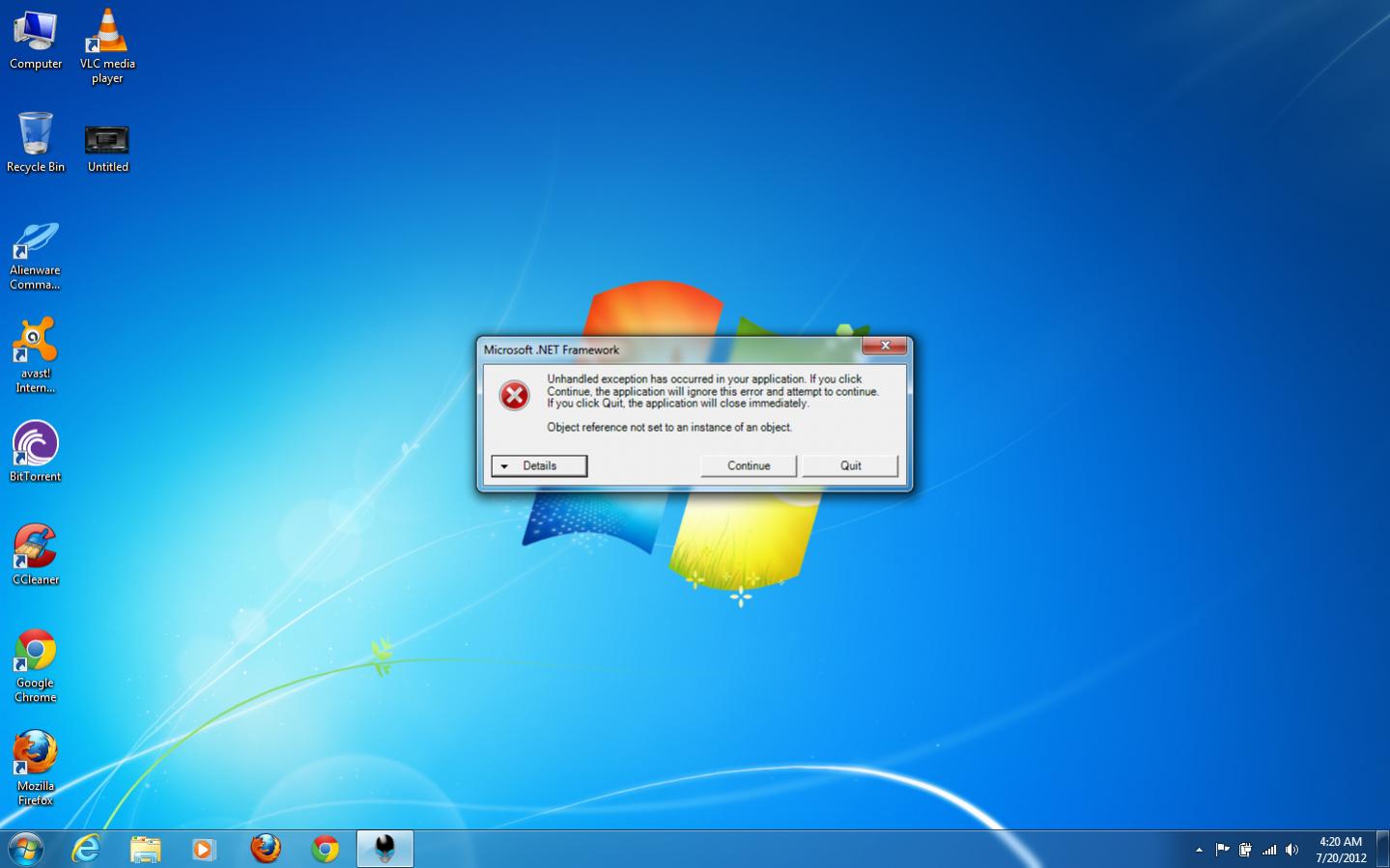This screenshot has height=868, width=1390.
Task: Select the avast! Internet Security shortcut
Action: [36, 355]
